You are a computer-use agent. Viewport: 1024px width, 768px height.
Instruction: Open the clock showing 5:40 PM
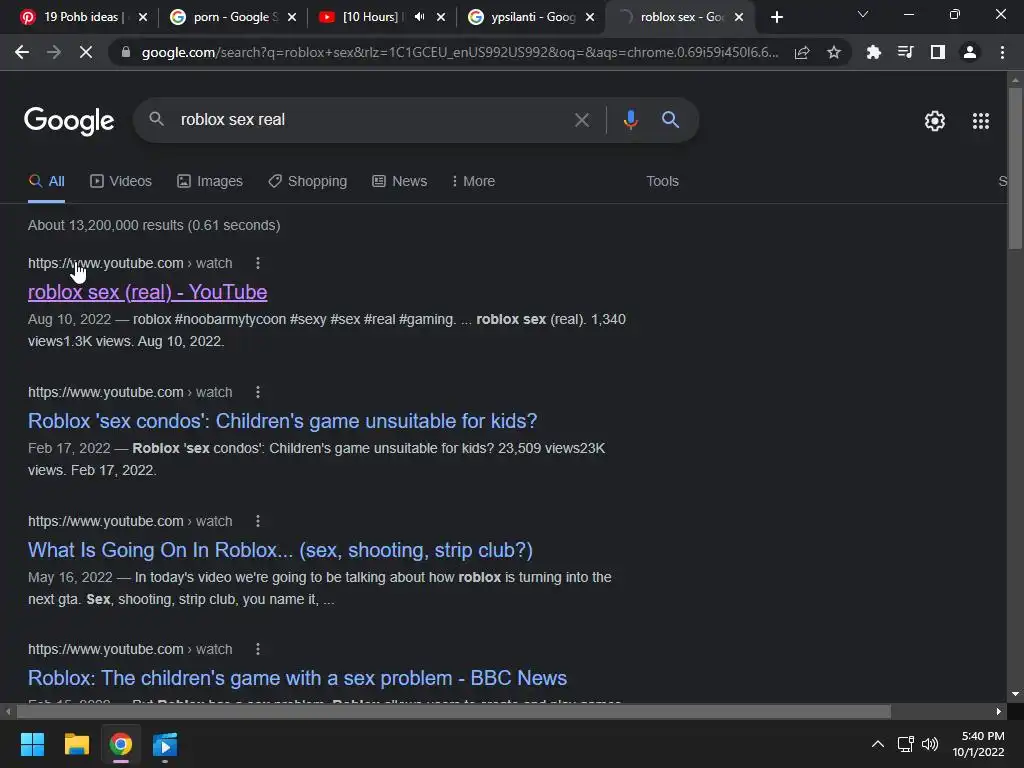(x=978, y=744)
